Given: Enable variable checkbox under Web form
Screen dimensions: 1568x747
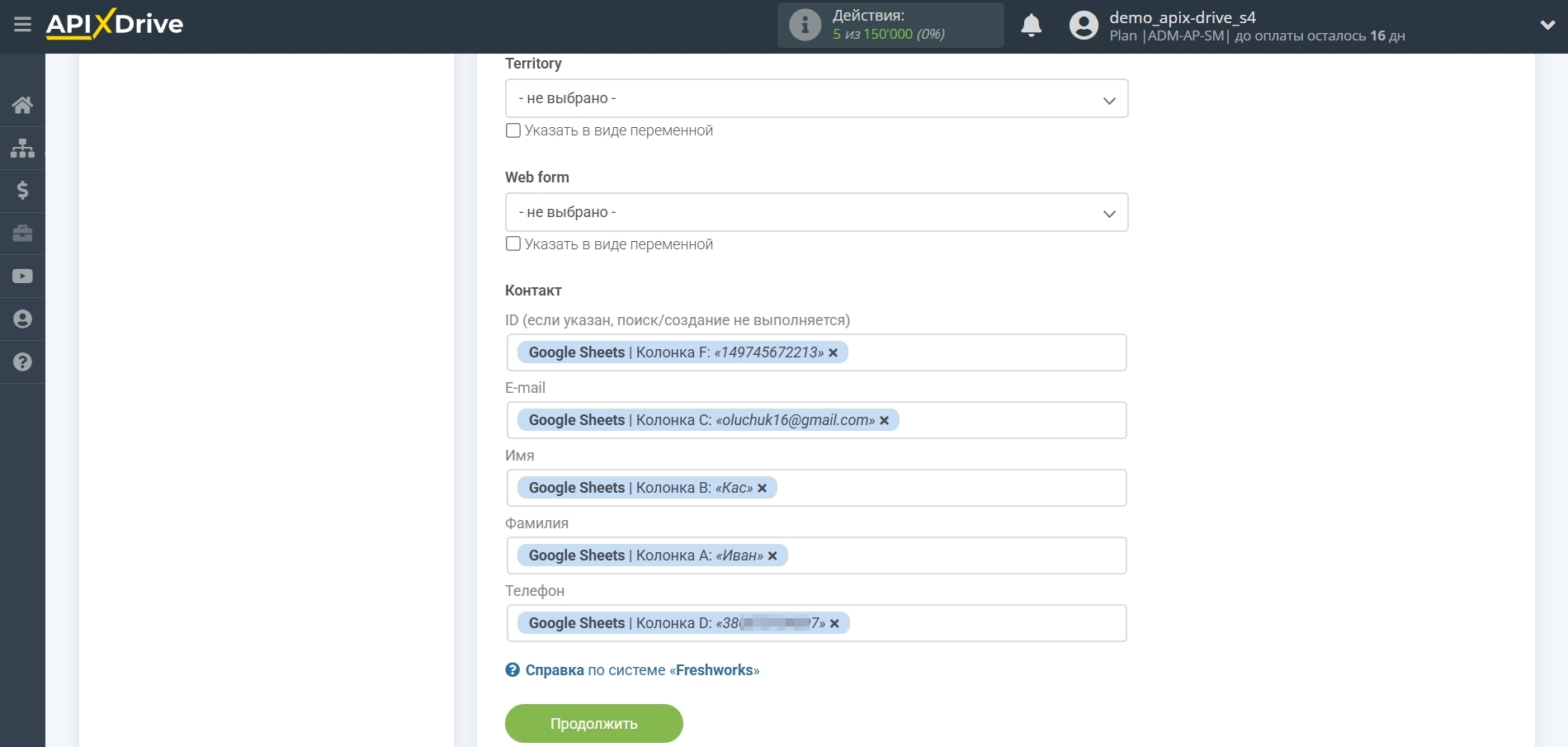Looking at the screenshot, I should (513, 244).
